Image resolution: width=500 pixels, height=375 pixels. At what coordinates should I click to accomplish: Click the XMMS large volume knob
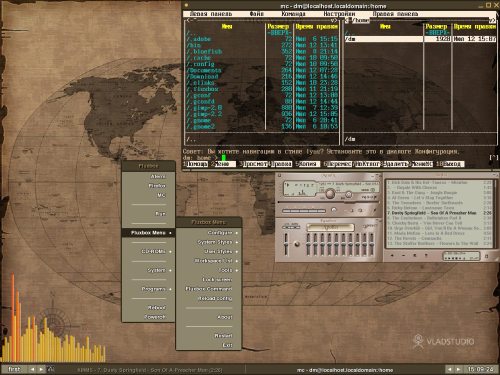click(330, 194)
